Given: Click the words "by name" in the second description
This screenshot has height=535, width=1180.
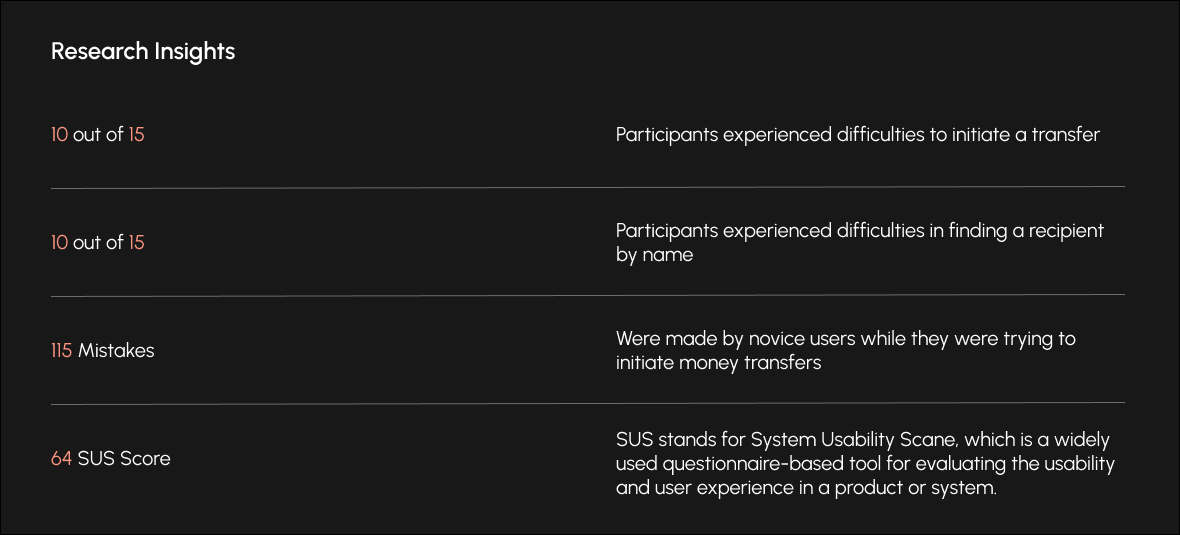Looking at the screenshot, I should coord(654,255).
